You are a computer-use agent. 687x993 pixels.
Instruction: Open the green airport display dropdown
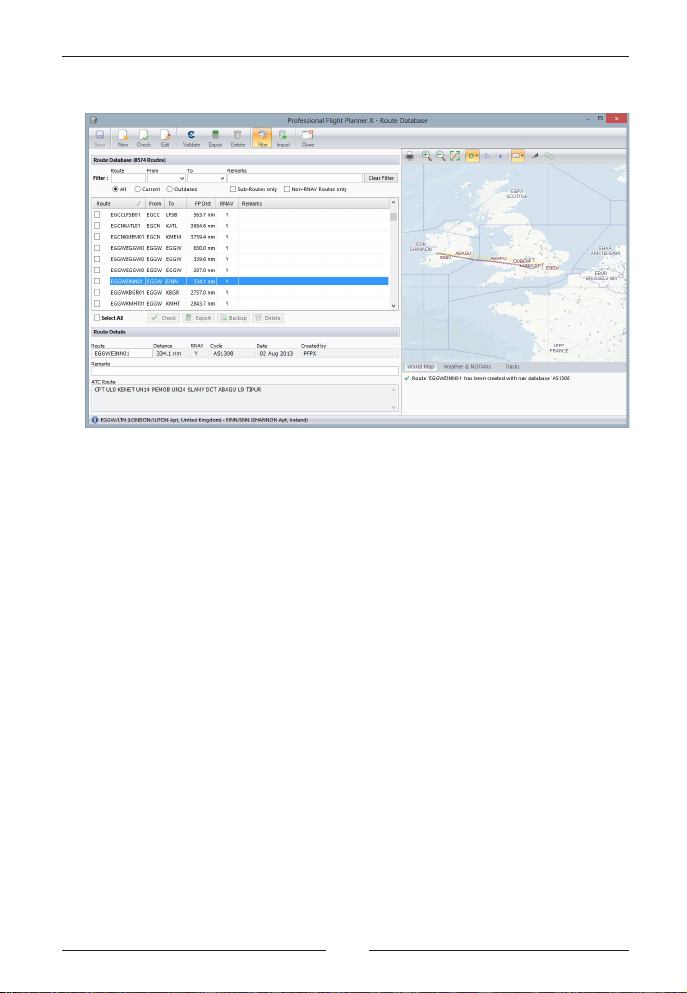point(472,156)
